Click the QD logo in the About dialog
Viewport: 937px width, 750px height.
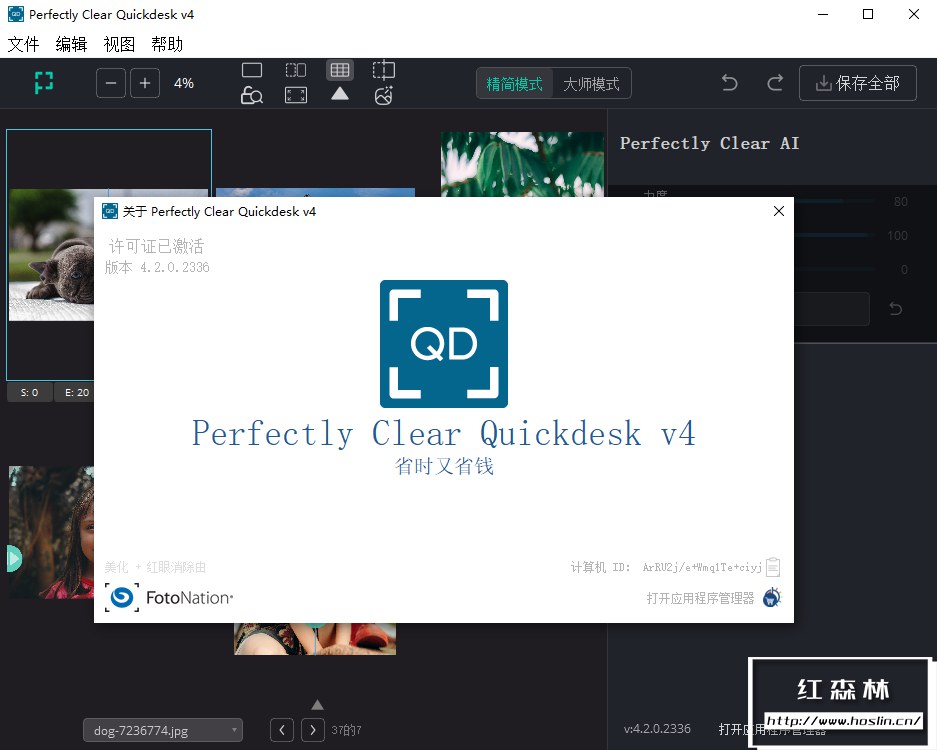click(444, 344)
